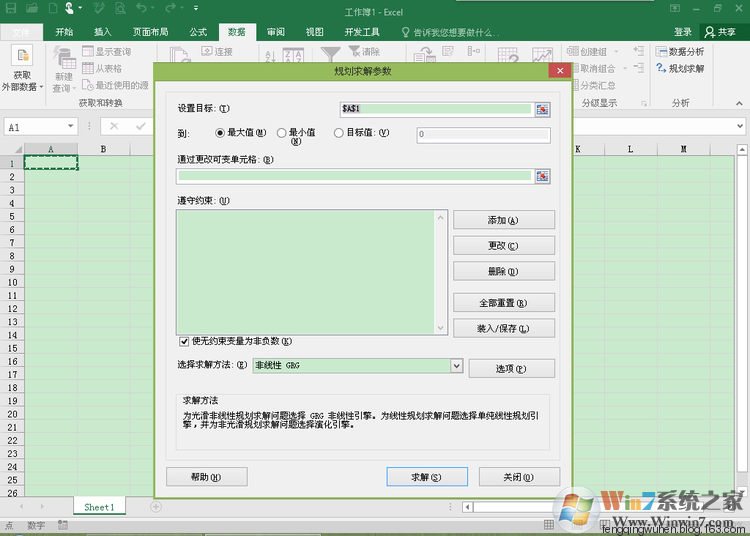Open the customize quick access toolbar arrow
750x536 pixels.
tap(196, 8)
